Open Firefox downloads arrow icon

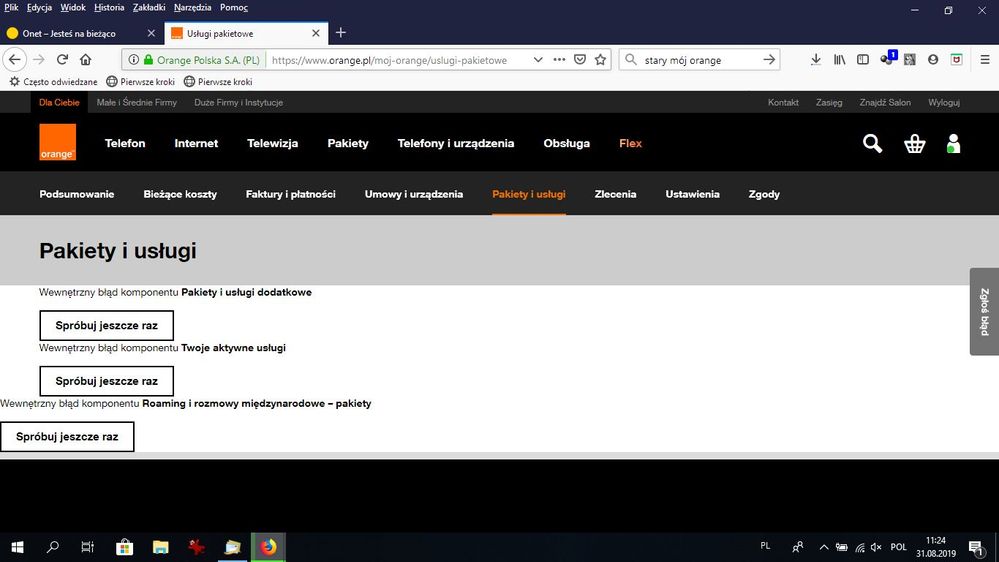click(x=816, y=60)
